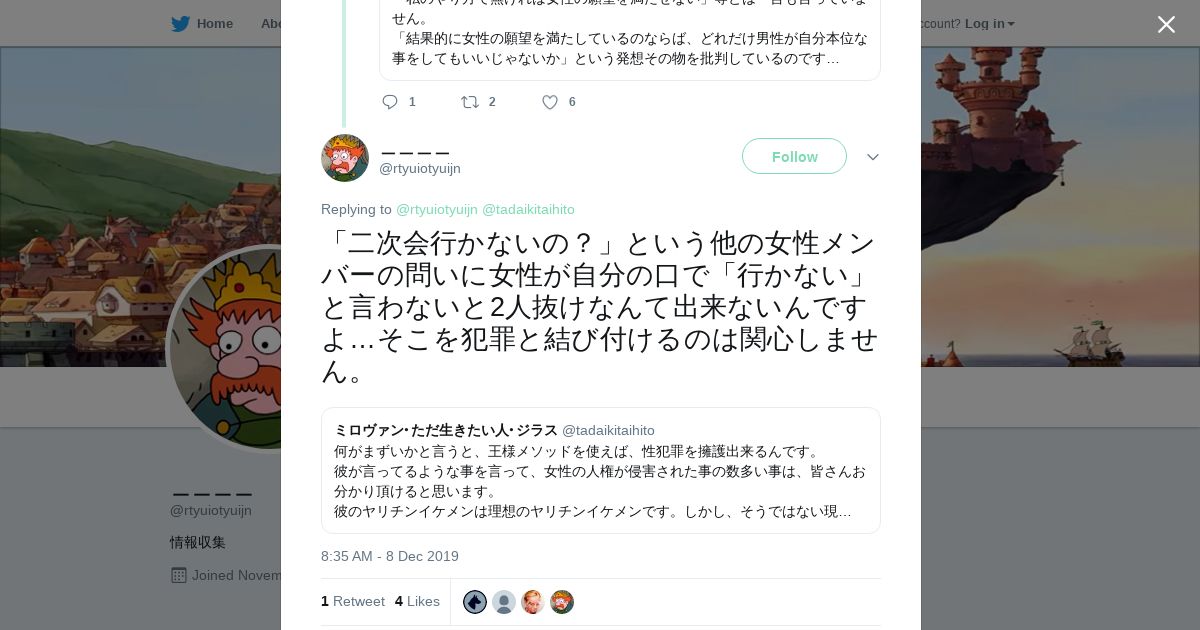Image resolution: width=1200 pixels, height=630 pixels.
Task: Follow the @rtyuiotyuijn account
Action: pos(794,157)
